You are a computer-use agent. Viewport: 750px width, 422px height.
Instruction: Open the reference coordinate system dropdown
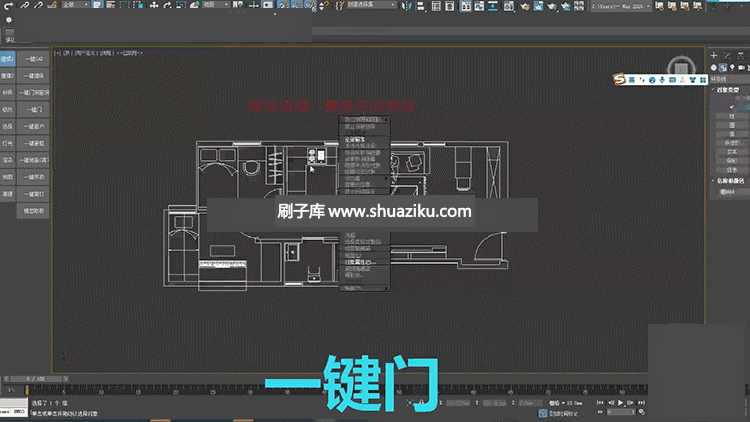tap(216, 5)
